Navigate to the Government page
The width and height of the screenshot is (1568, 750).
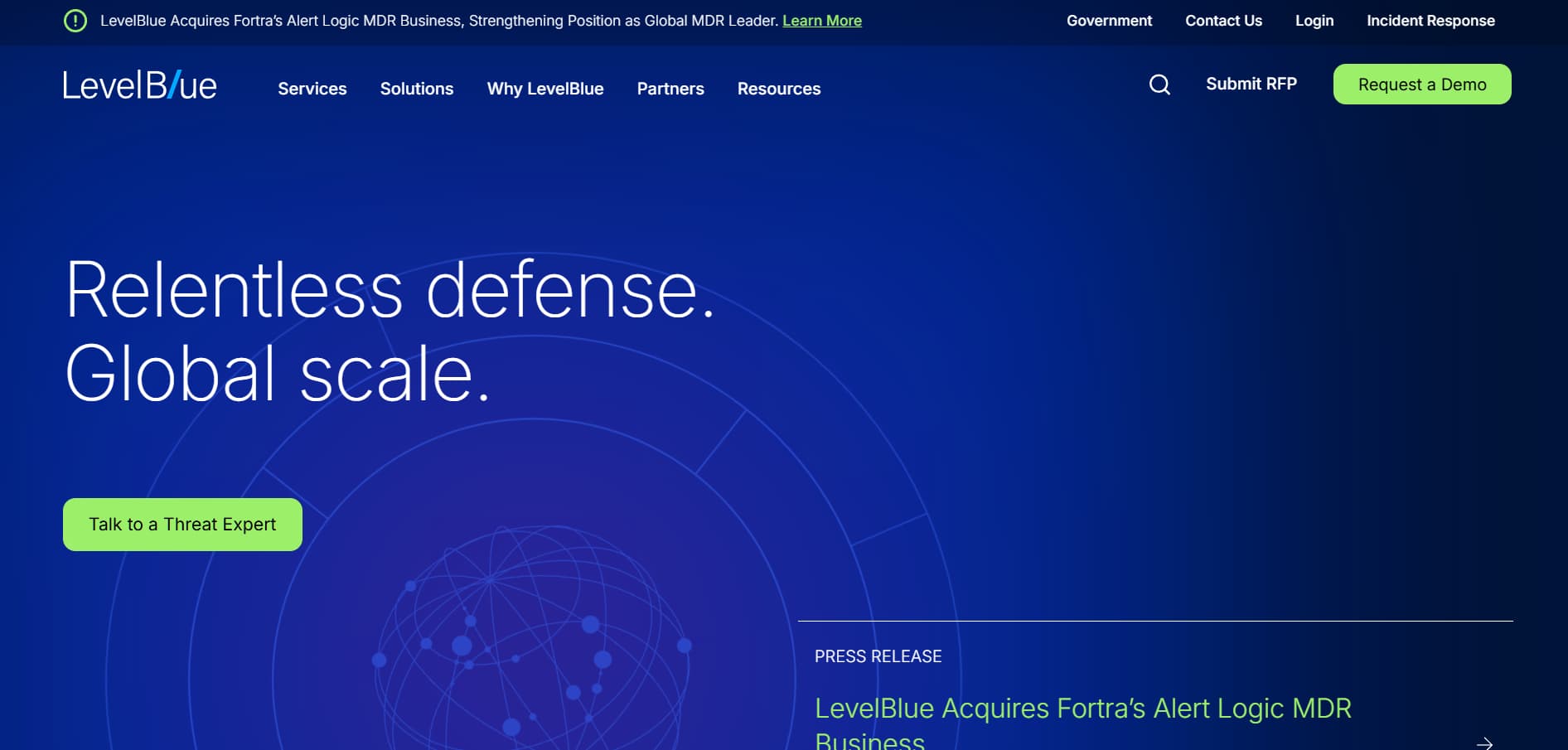[x=1109, y=21]
